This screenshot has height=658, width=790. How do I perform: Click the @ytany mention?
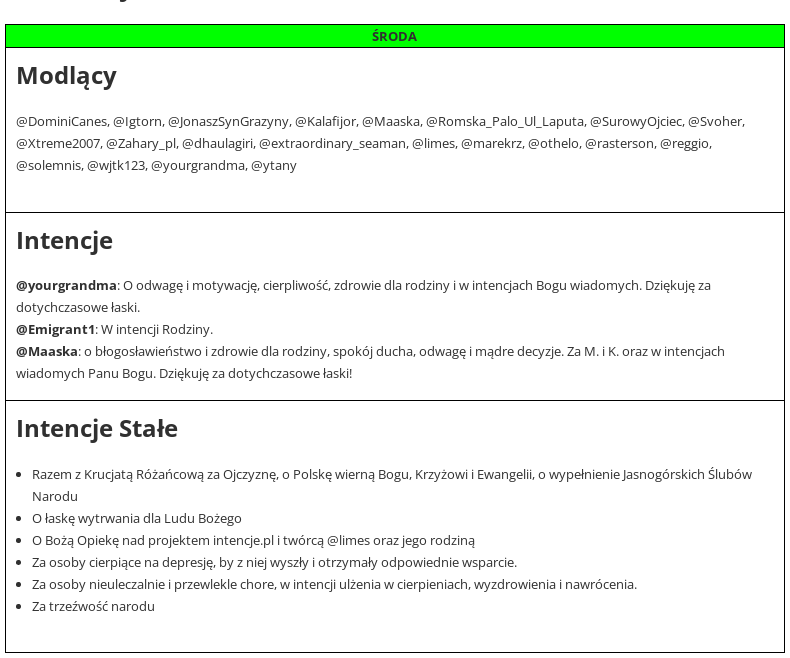tap(273, 165)
